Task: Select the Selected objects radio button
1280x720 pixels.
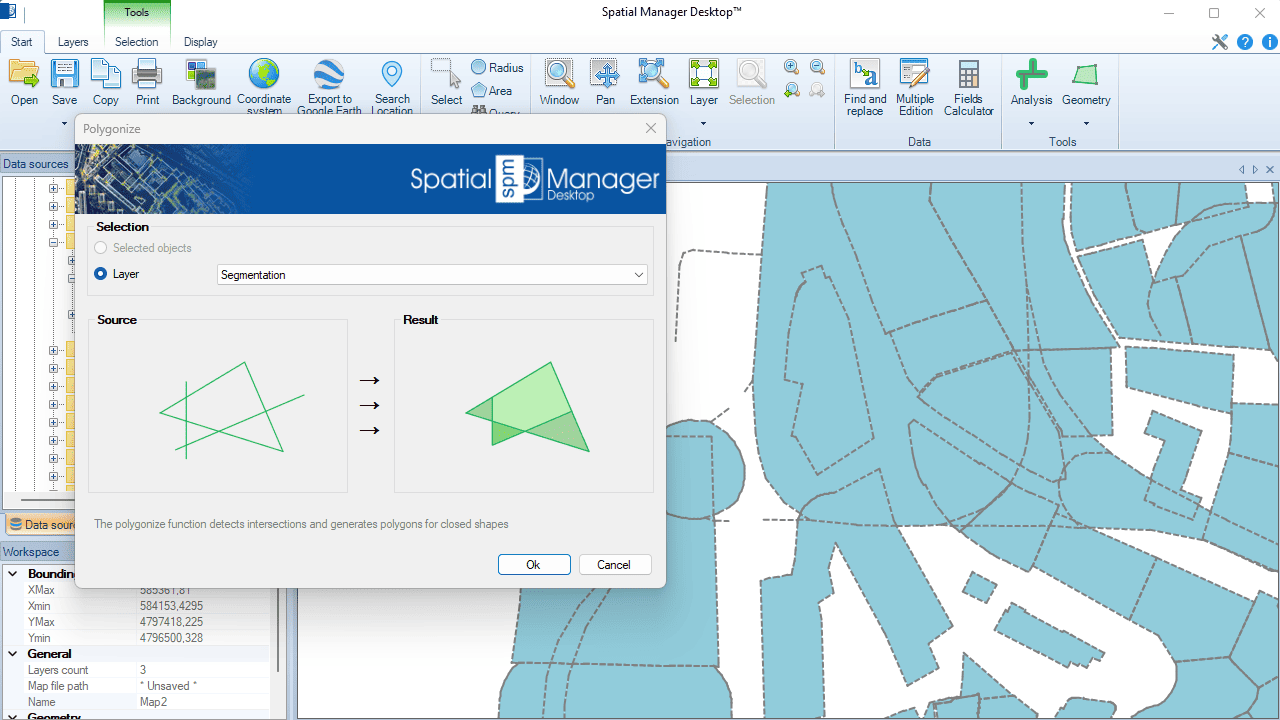Action: coord(100,248)
